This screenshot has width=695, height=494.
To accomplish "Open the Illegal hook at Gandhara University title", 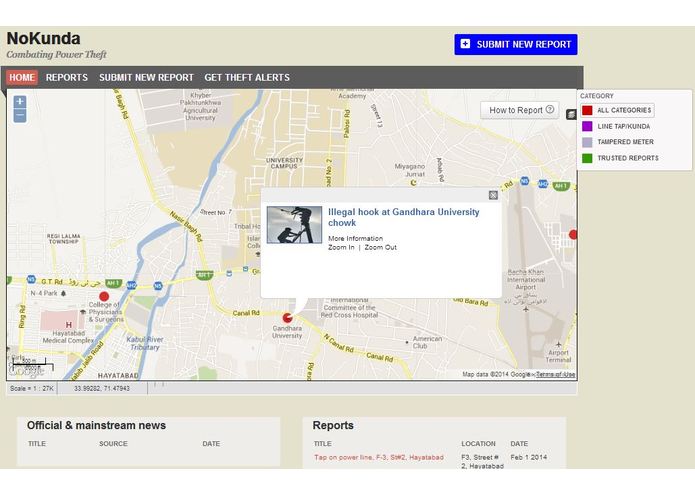I will point(403,217).
